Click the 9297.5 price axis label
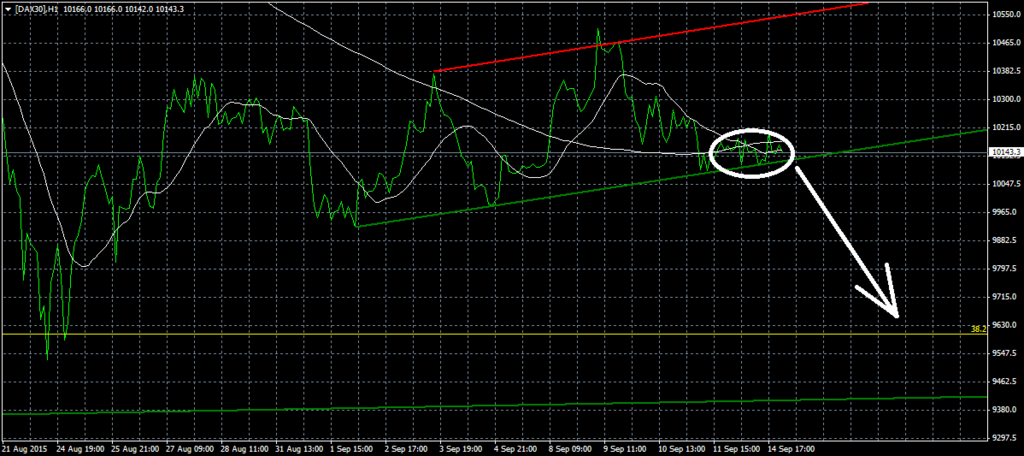Viewport: 1024px width, 456px height. pyautogui.click(x=1004, y=438)
